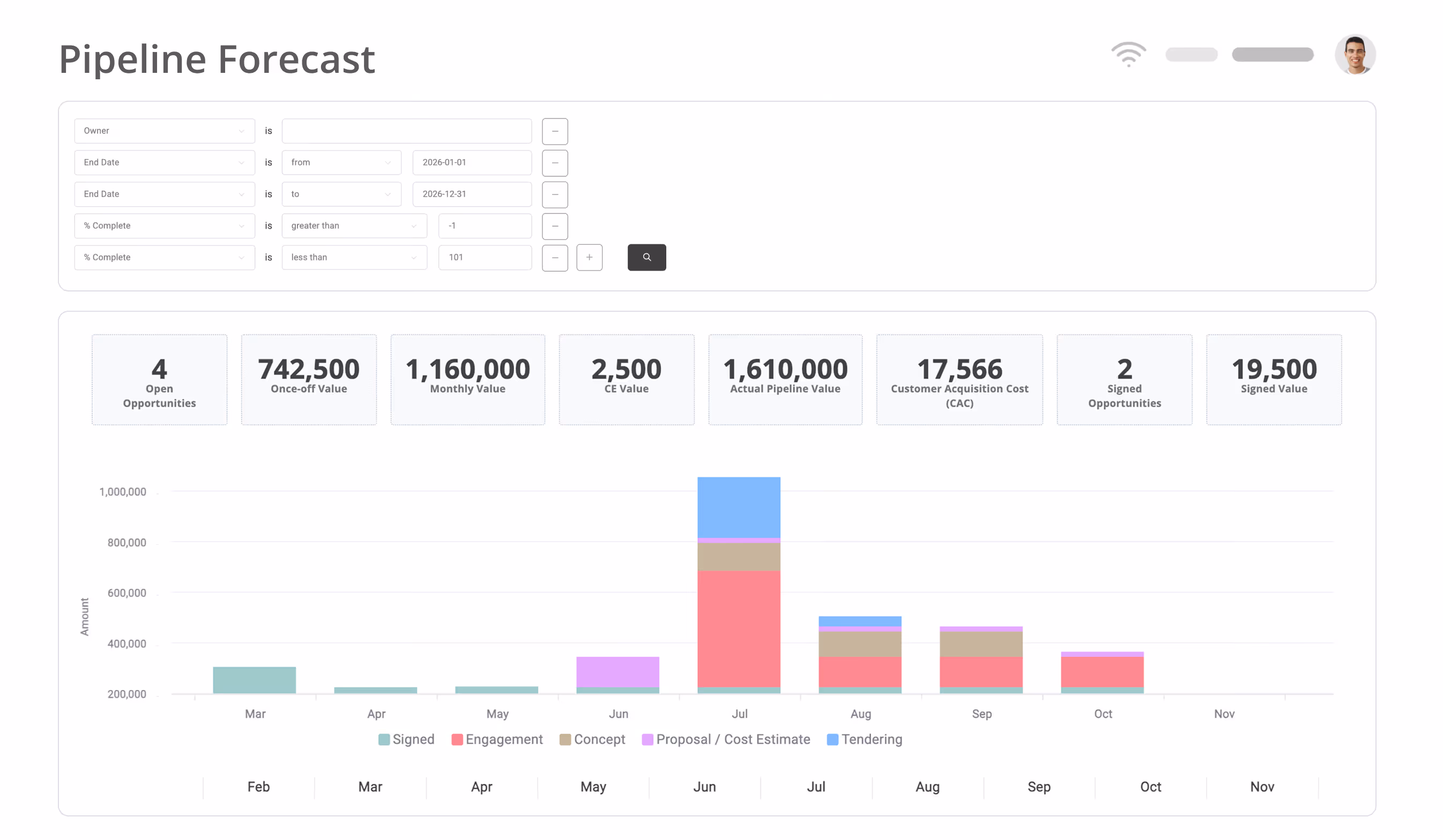Image resolution: width=1443 pixels, height=840 pixels.
Task: Open the last % Complete field dropdown
Action: pyautogui.click(x=165, y=258)
